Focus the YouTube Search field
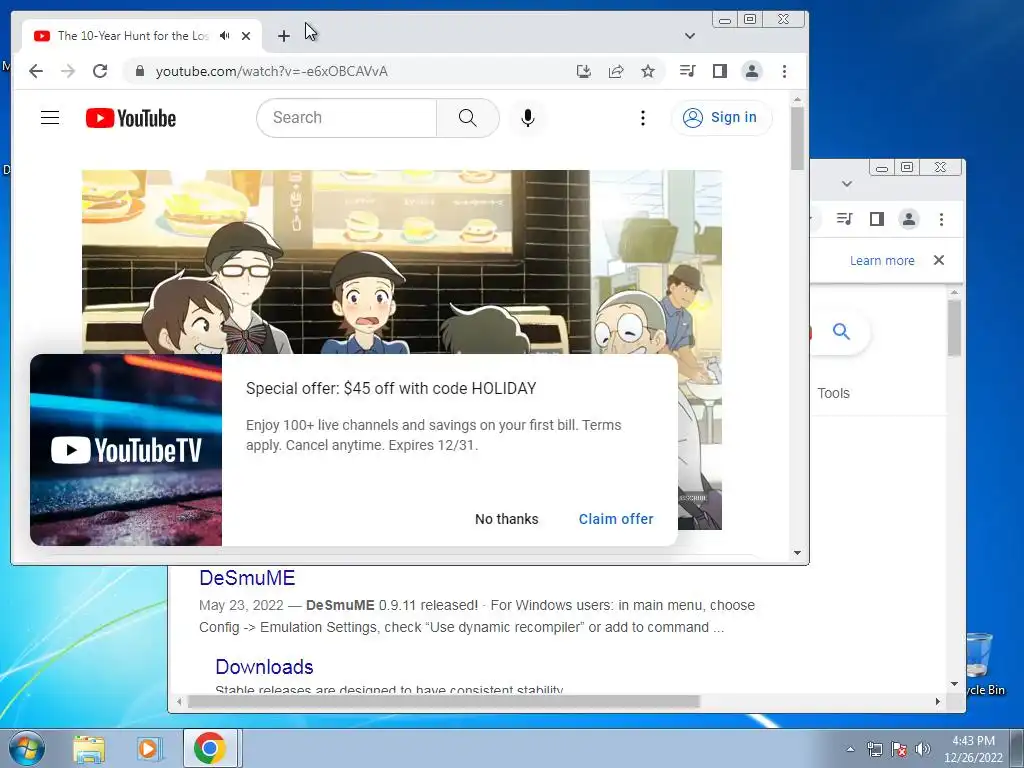The height and width of the screenshot is (768, 1024). 346,118
